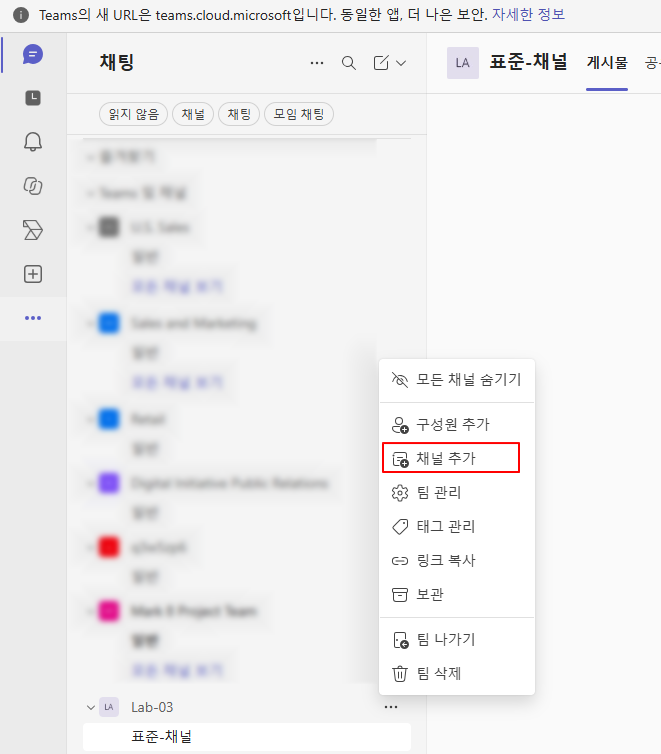
Task: Open the Chat icon in left rail
Action: click(33, 54)
